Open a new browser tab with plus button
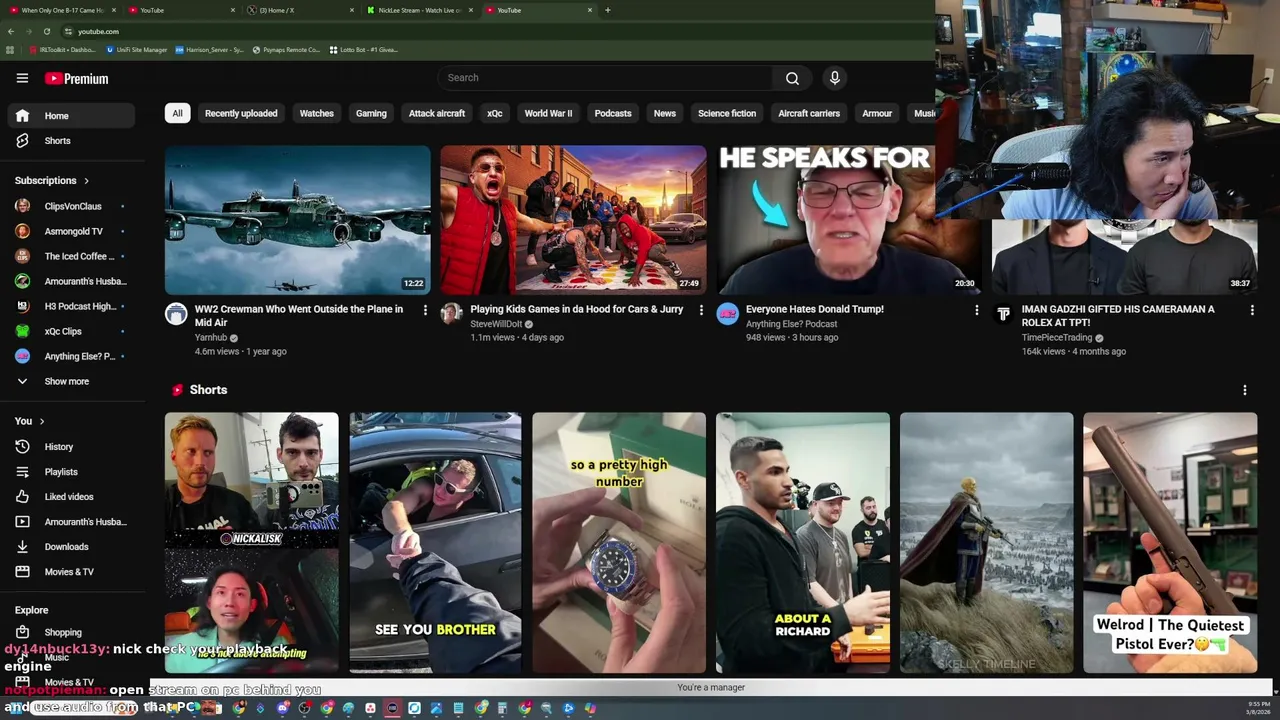 607,10
